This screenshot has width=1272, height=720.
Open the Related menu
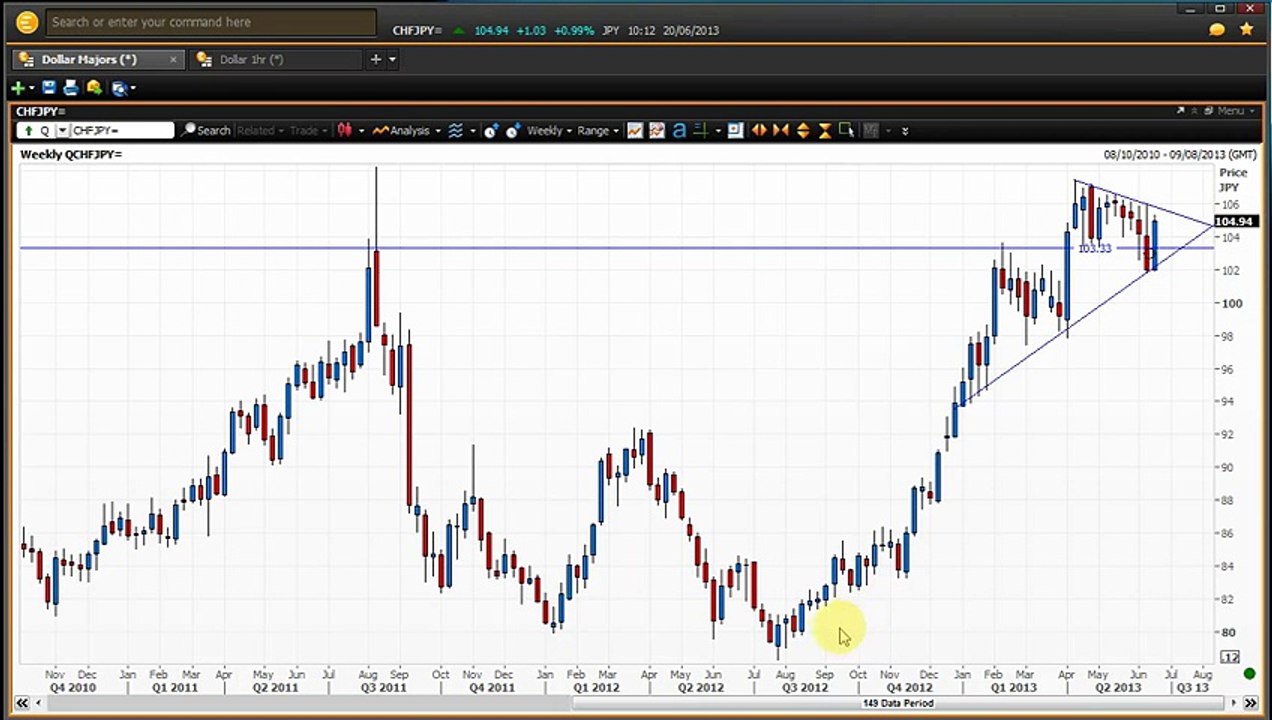(260, 130)
